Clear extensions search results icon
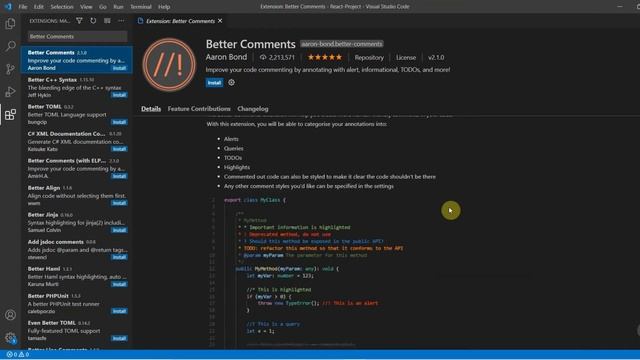Screen dimensions: 640x360 [107, 21]
